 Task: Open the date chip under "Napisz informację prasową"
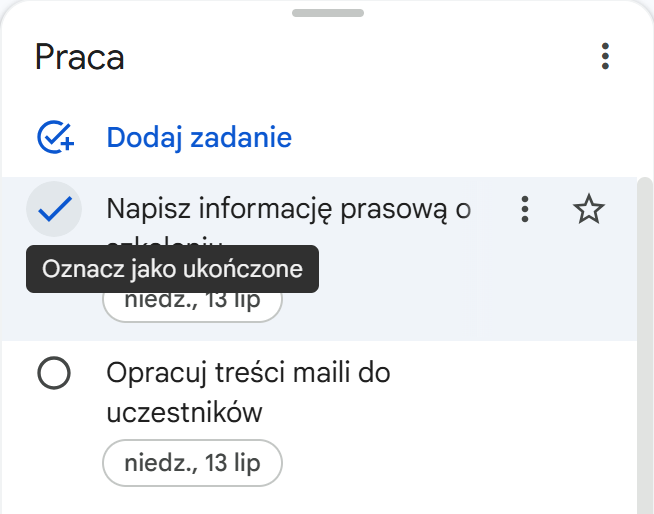[192, 301]
